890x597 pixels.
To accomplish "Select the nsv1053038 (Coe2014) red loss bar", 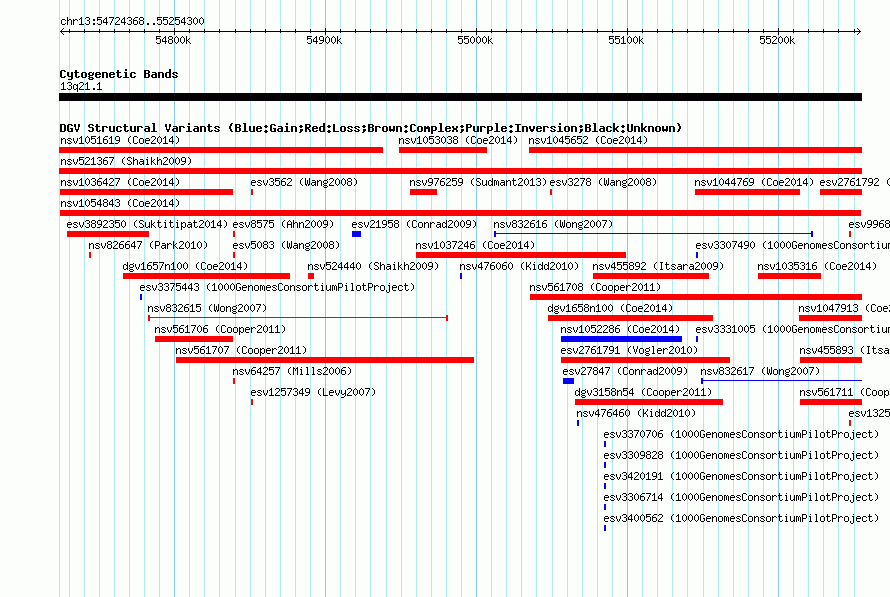I will pyautogui.click(x=443, y=150).
